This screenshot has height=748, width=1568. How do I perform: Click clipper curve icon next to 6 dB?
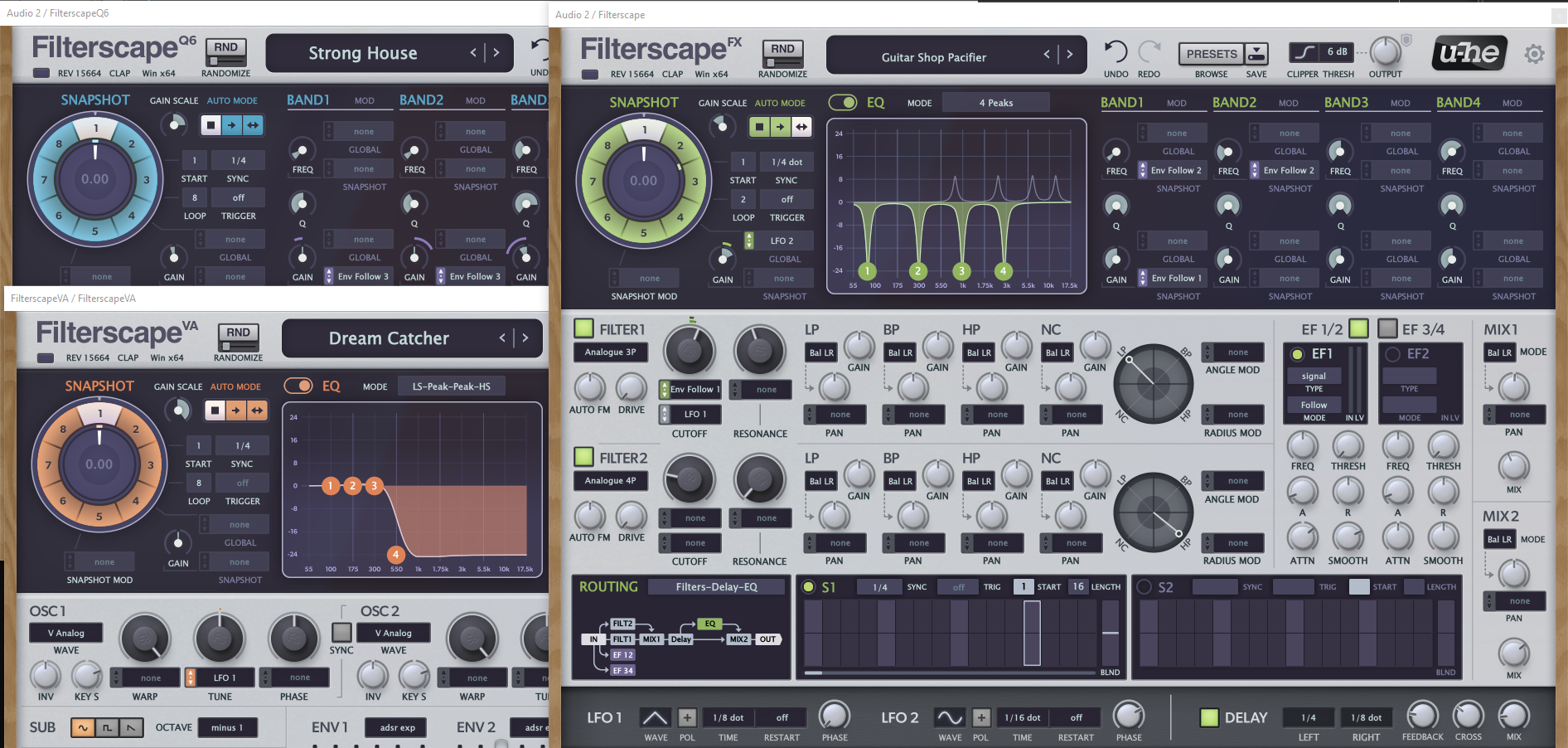click(1304, 52)
